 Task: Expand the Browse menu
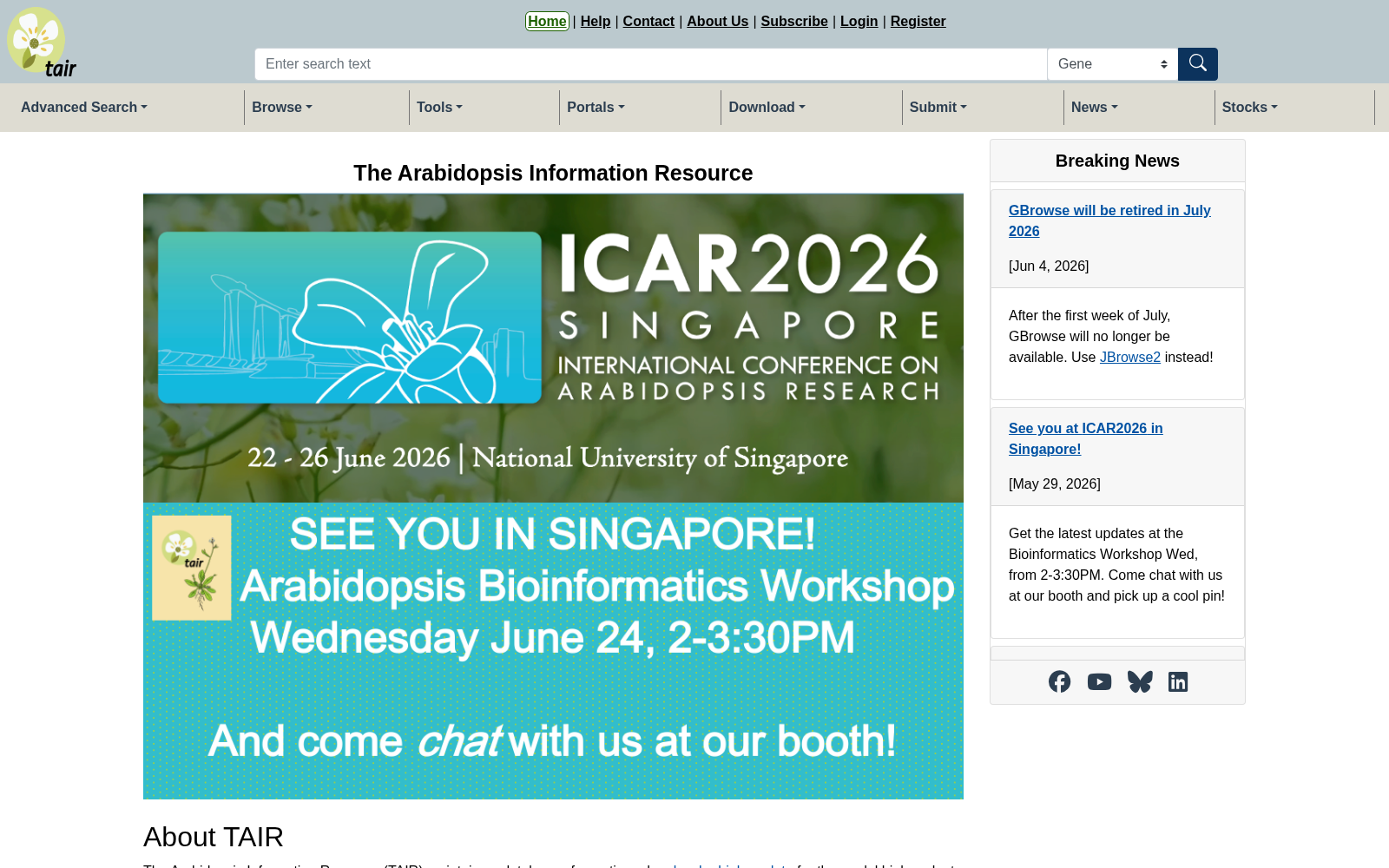coord(282,108)
